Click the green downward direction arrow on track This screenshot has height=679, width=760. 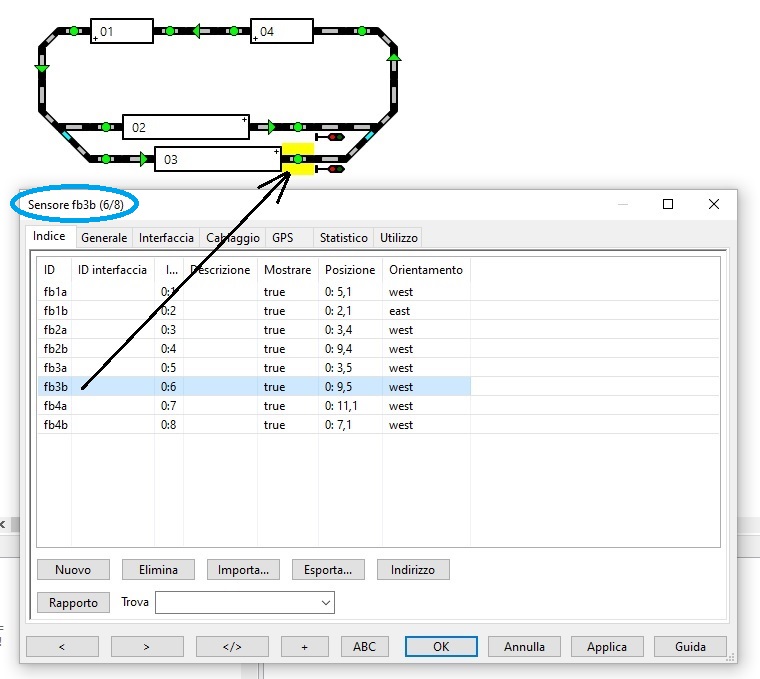[x=42, y=67]
